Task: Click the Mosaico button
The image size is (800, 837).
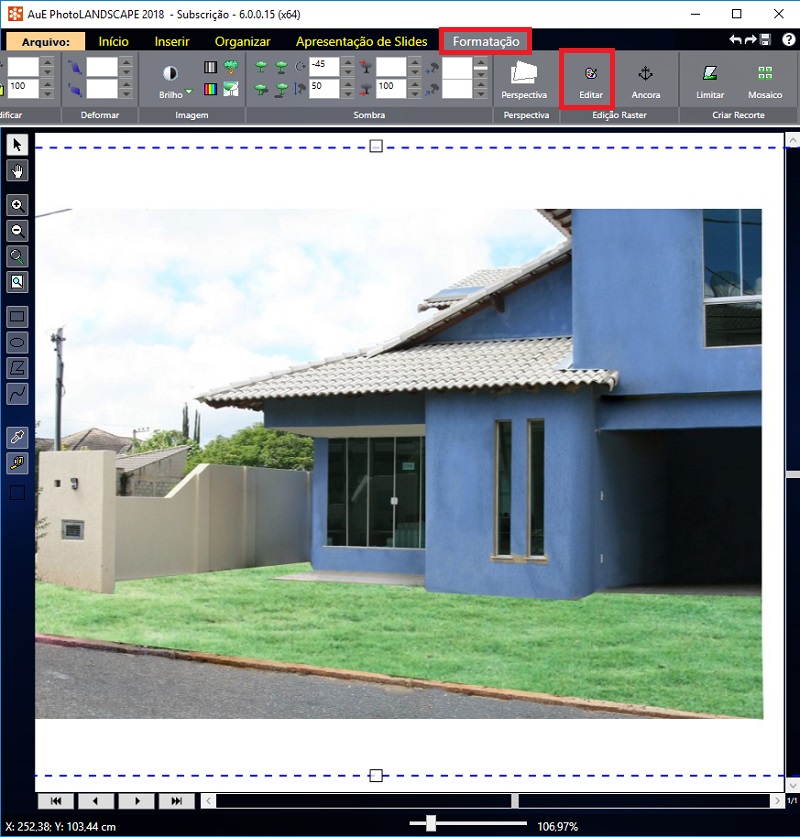Action: (x=765, y=79)
